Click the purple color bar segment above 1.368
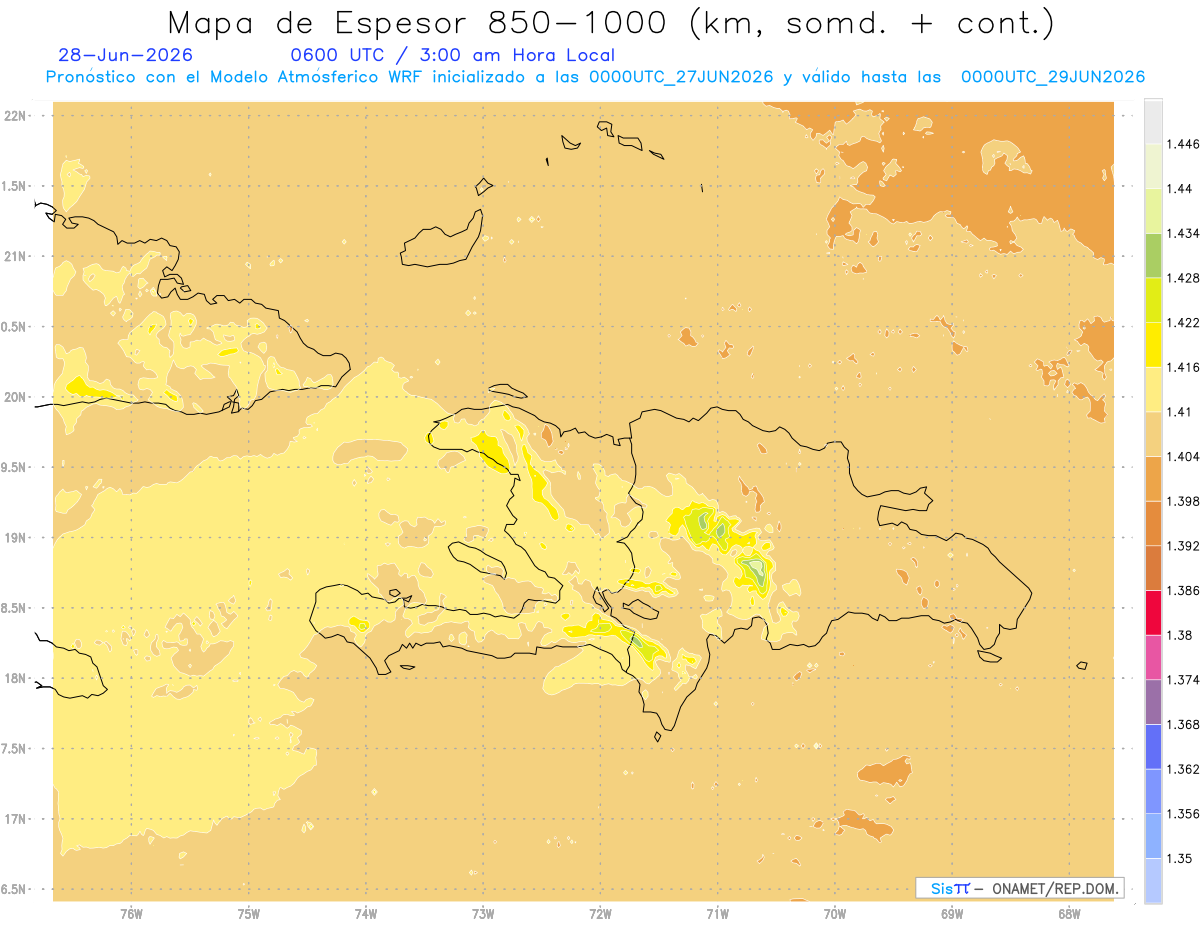1200x927 pixels. [x=1153, y=702]
